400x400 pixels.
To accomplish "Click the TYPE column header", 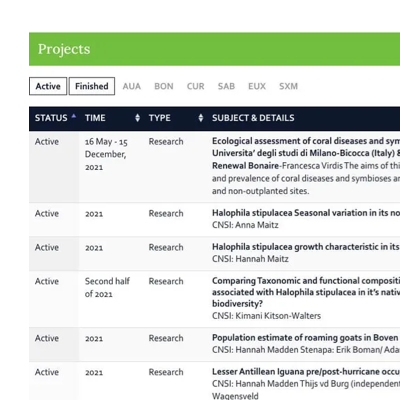I will point(160,118).
